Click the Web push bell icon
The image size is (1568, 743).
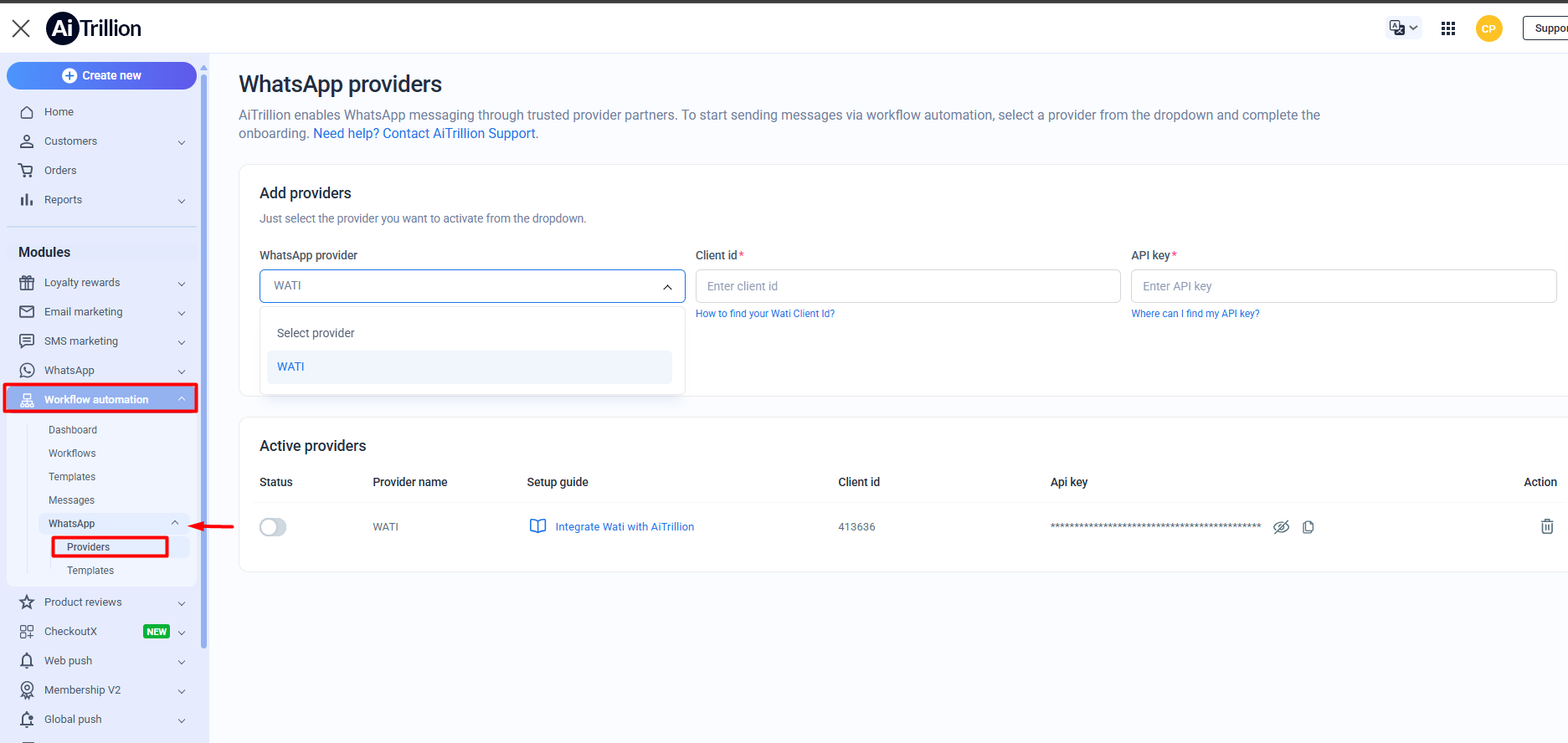pos(27,661)
